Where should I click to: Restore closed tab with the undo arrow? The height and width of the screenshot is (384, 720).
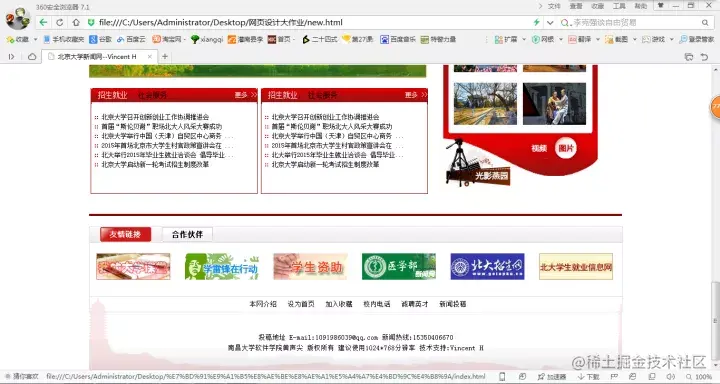704,56
